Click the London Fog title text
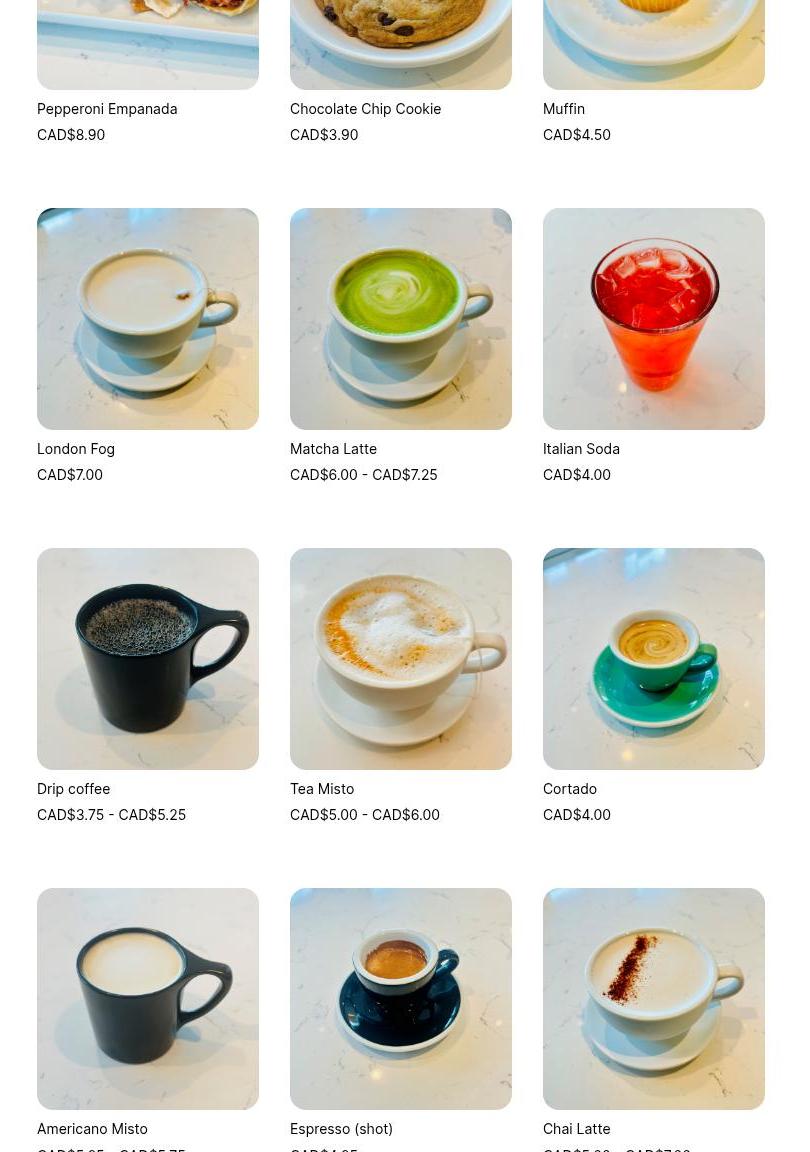 [x=76, y=449]
